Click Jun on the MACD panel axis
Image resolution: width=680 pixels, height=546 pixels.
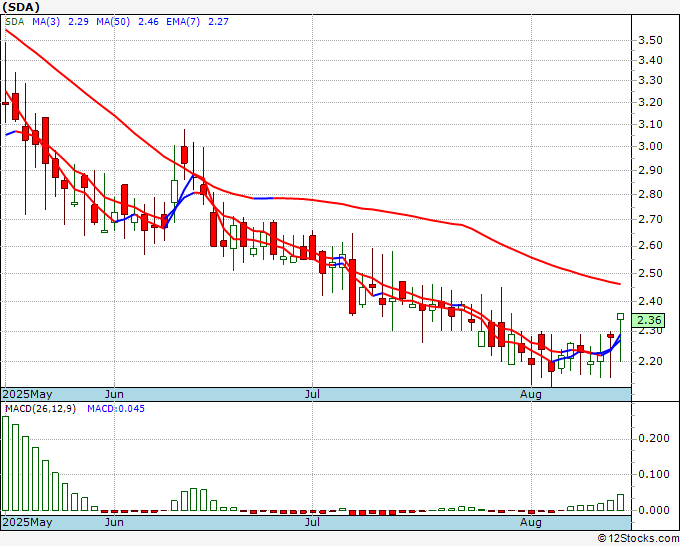coord(114,522)
